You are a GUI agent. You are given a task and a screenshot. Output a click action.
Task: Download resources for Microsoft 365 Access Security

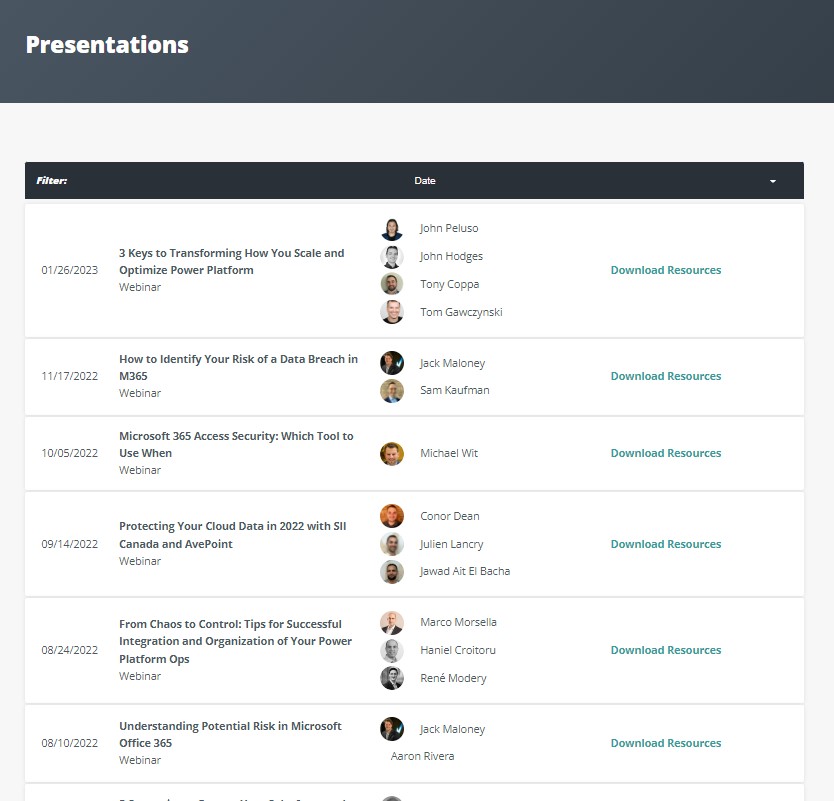point(665,453)
